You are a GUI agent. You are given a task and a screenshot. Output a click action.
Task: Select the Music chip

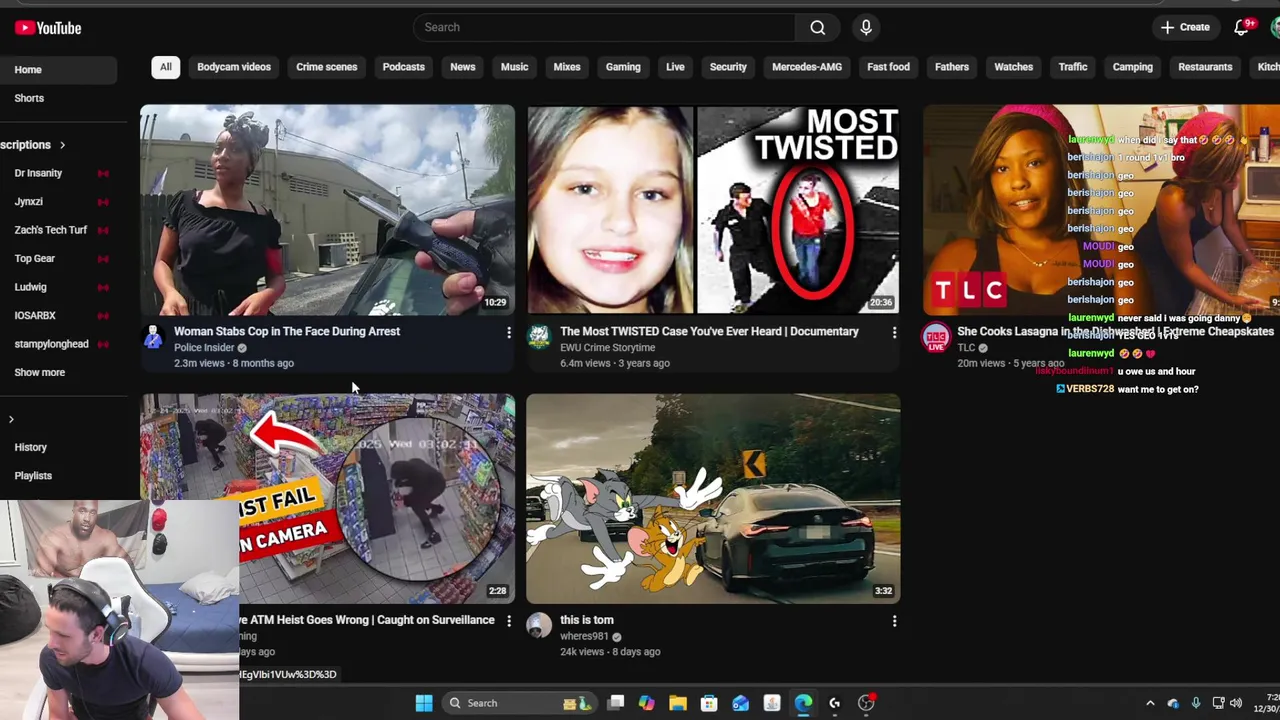point(514,67)
